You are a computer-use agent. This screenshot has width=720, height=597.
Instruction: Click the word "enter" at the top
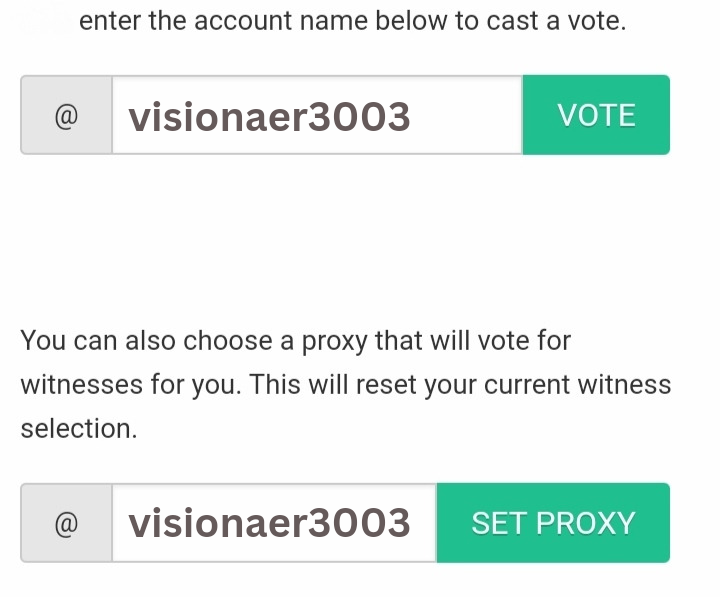click(x=109, y=21)
